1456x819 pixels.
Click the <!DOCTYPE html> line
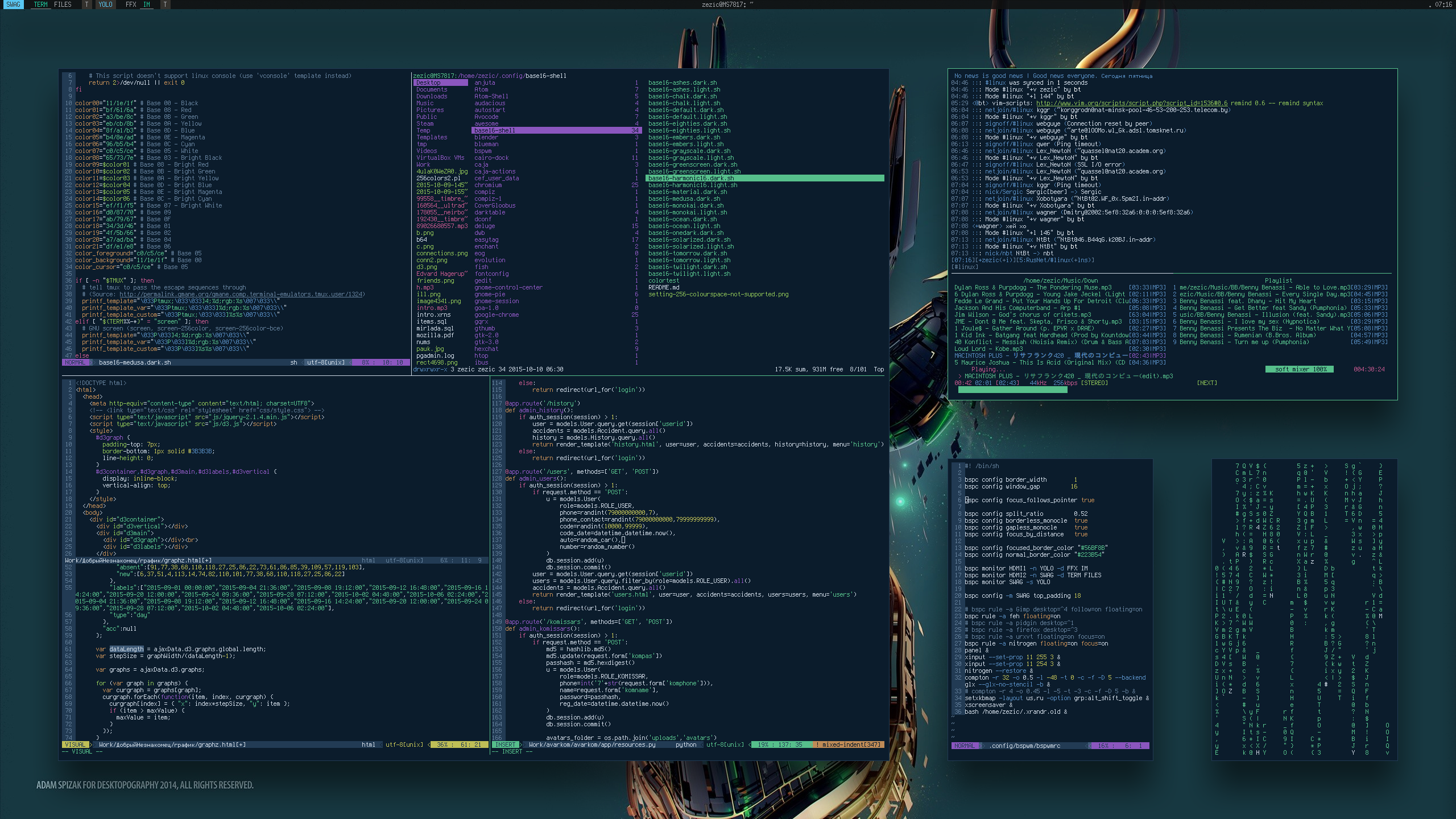101,383
